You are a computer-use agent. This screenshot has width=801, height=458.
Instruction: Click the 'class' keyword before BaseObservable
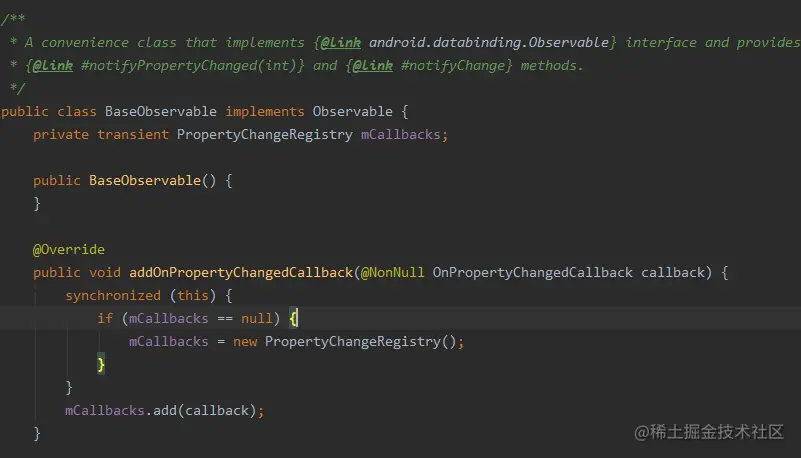click(x=77, y=111)
